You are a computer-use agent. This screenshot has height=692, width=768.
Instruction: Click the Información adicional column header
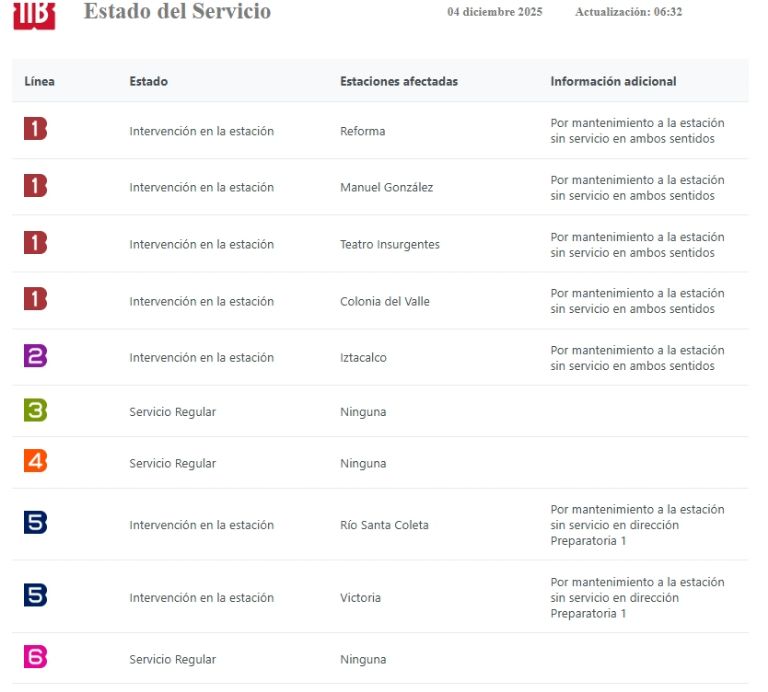(x=613, y=81)
